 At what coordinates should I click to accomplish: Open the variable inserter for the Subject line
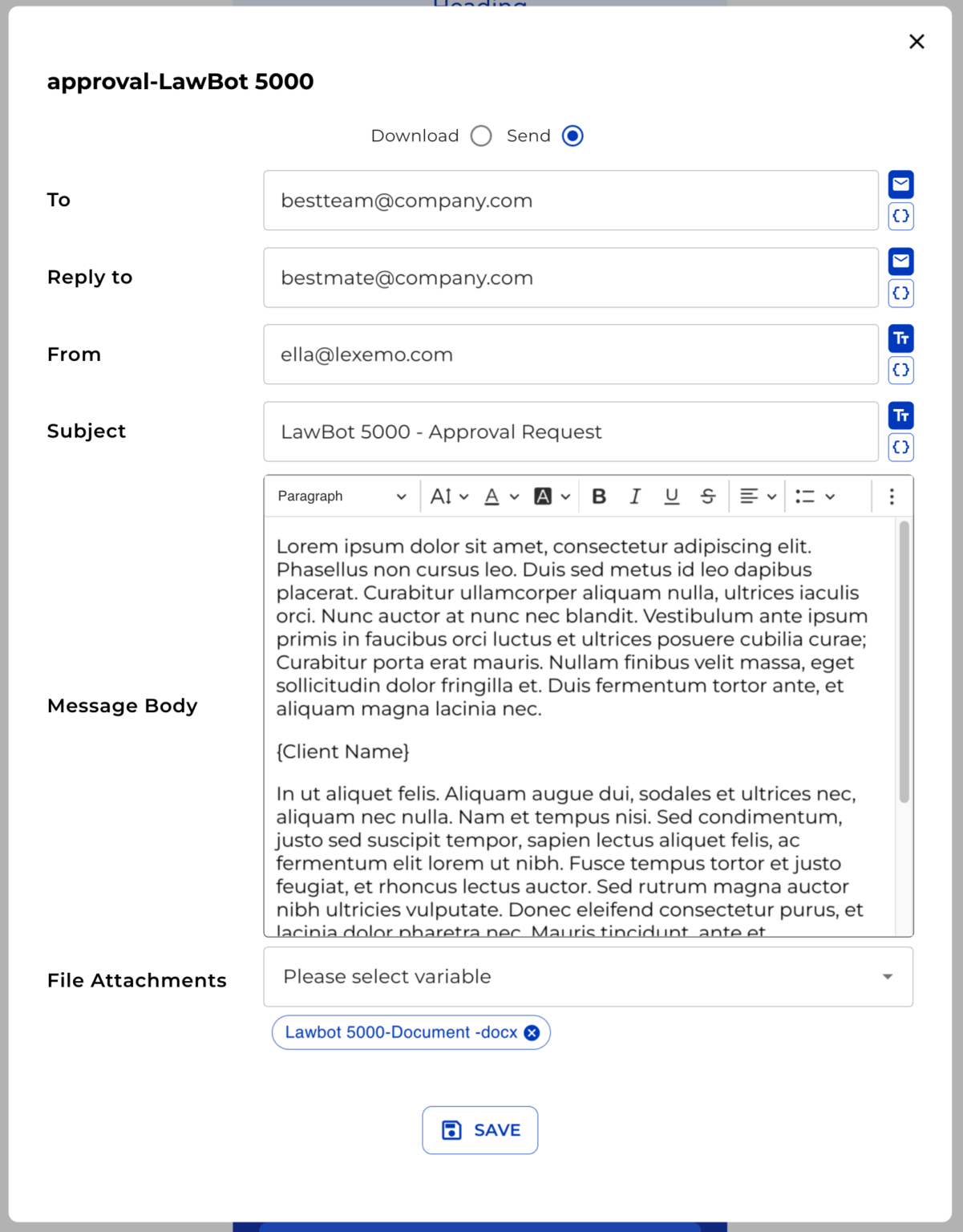pos(900,448)
